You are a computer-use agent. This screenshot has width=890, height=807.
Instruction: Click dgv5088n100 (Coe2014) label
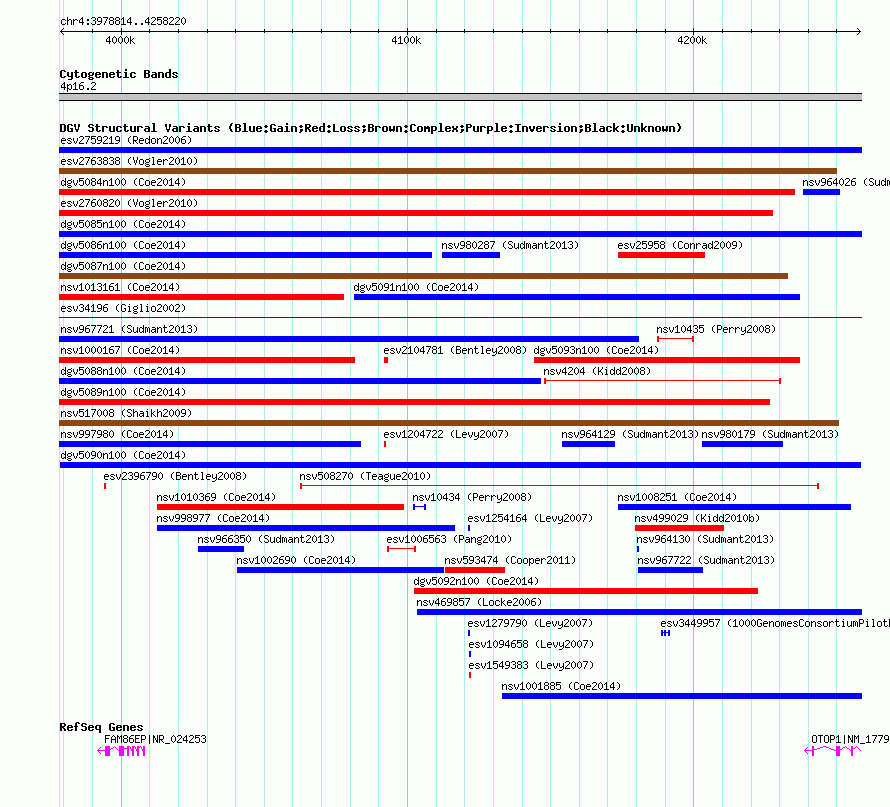[x=123, y=371]
